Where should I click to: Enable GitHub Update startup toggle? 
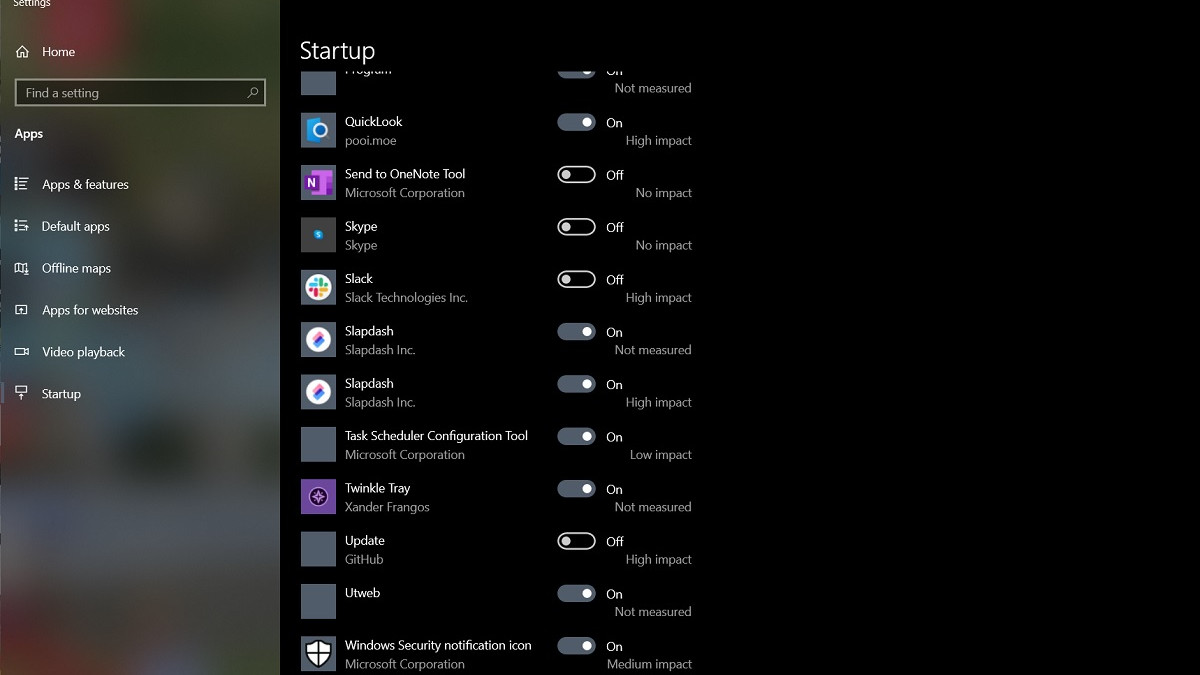(x=576, y=541)
